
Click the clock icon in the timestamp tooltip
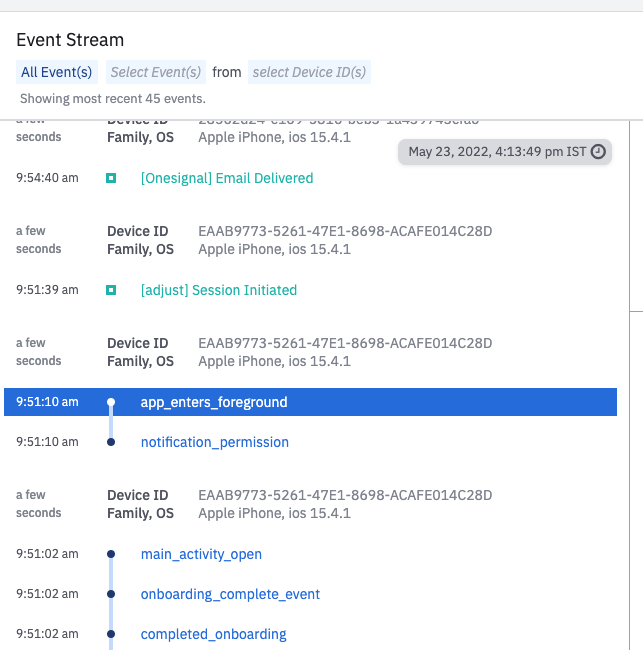pyautogui.click(x=598, y=152)
